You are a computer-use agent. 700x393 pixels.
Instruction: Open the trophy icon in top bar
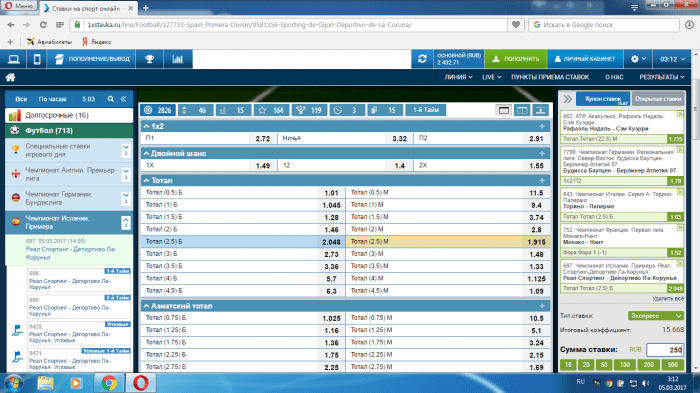click(x=150, y=59)
